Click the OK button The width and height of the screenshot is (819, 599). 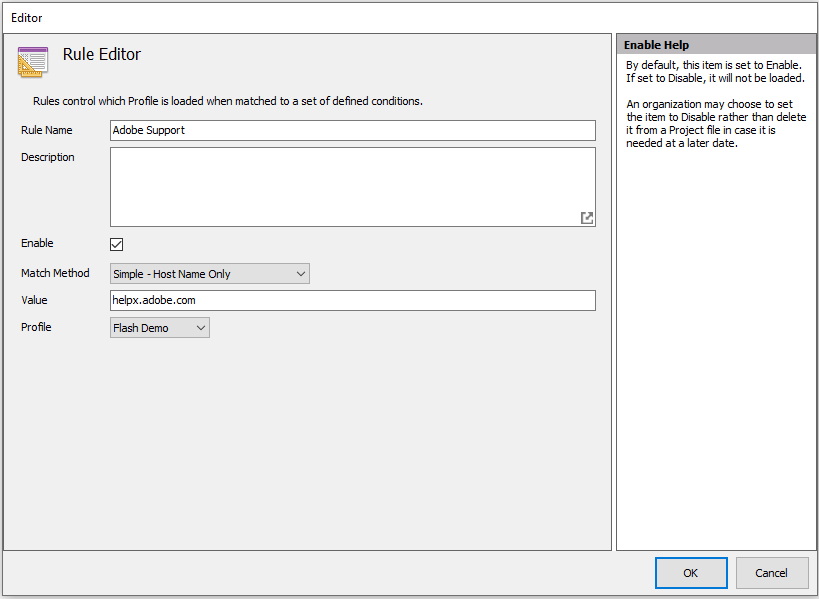[x=691, y=573]
